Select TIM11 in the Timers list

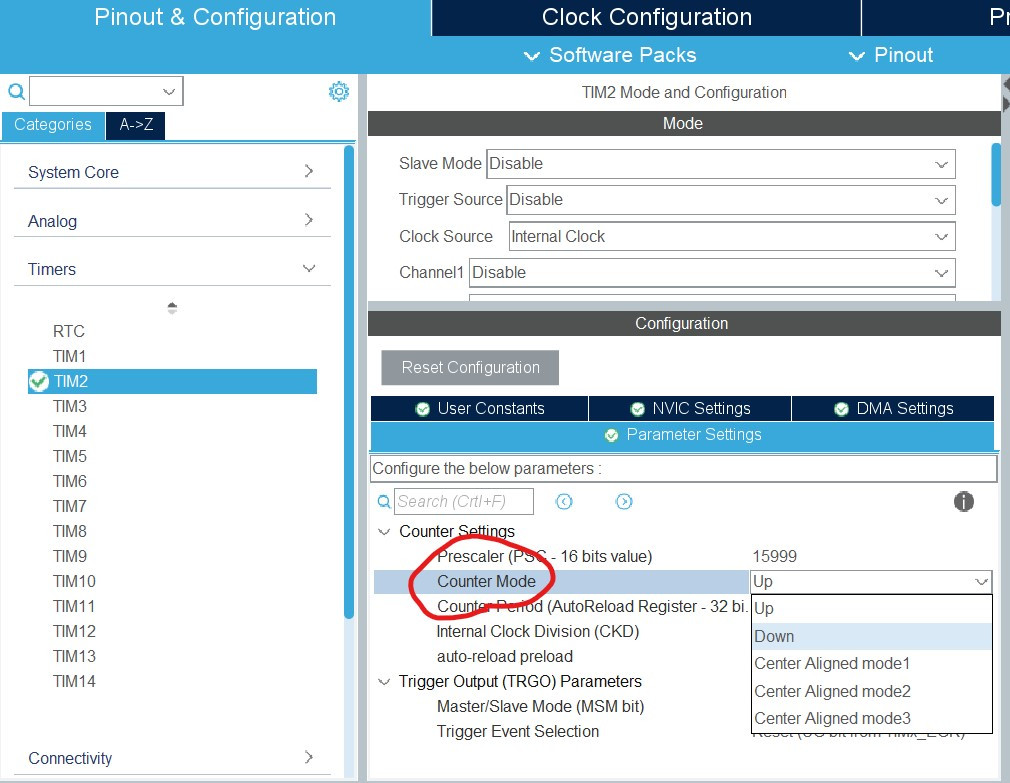pos(74,607)
